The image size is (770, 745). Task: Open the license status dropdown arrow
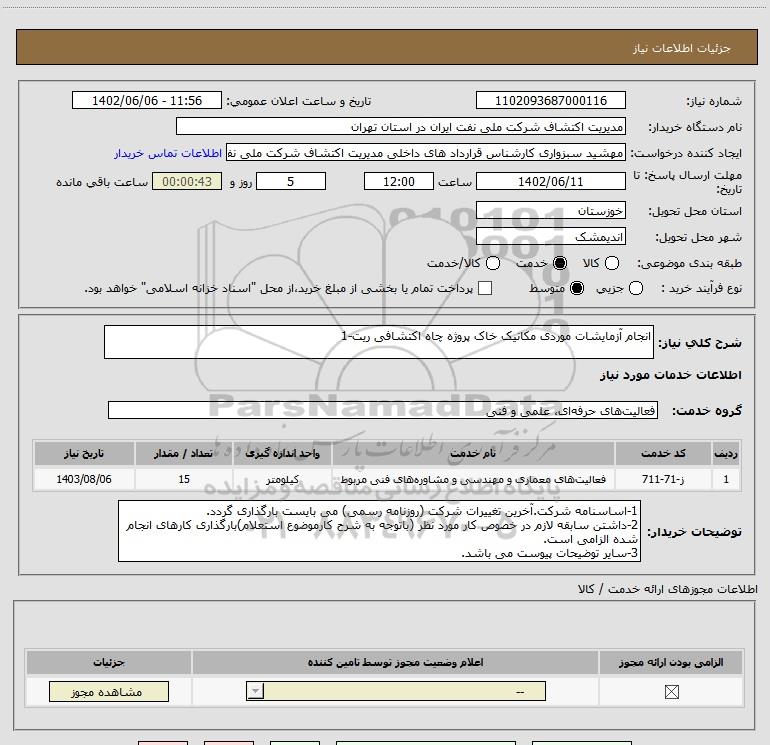pyautogui.click(x=255, y=691)
